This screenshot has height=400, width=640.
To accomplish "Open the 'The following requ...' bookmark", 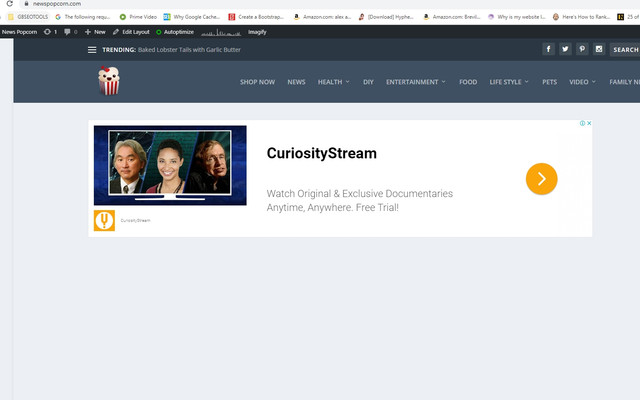I will click(x=83, y=17).
